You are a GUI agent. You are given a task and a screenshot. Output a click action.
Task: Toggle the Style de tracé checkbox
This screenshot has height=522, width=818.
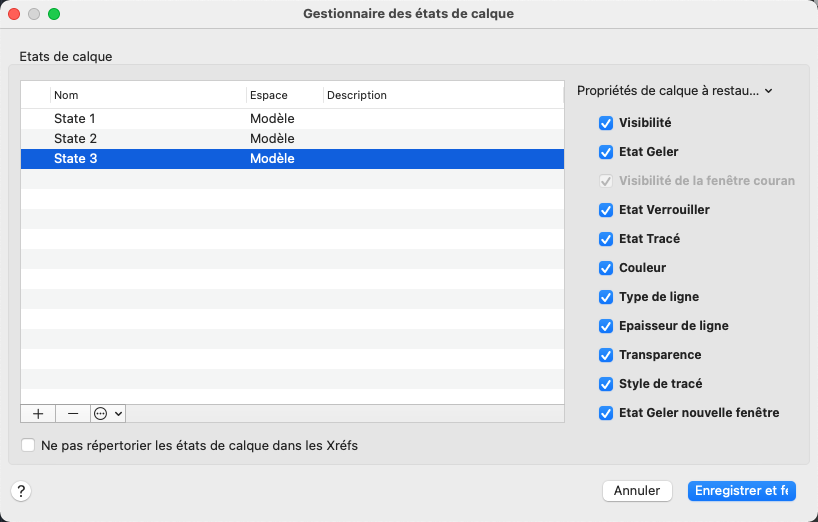pyautogui.click(x=606, y=384)
